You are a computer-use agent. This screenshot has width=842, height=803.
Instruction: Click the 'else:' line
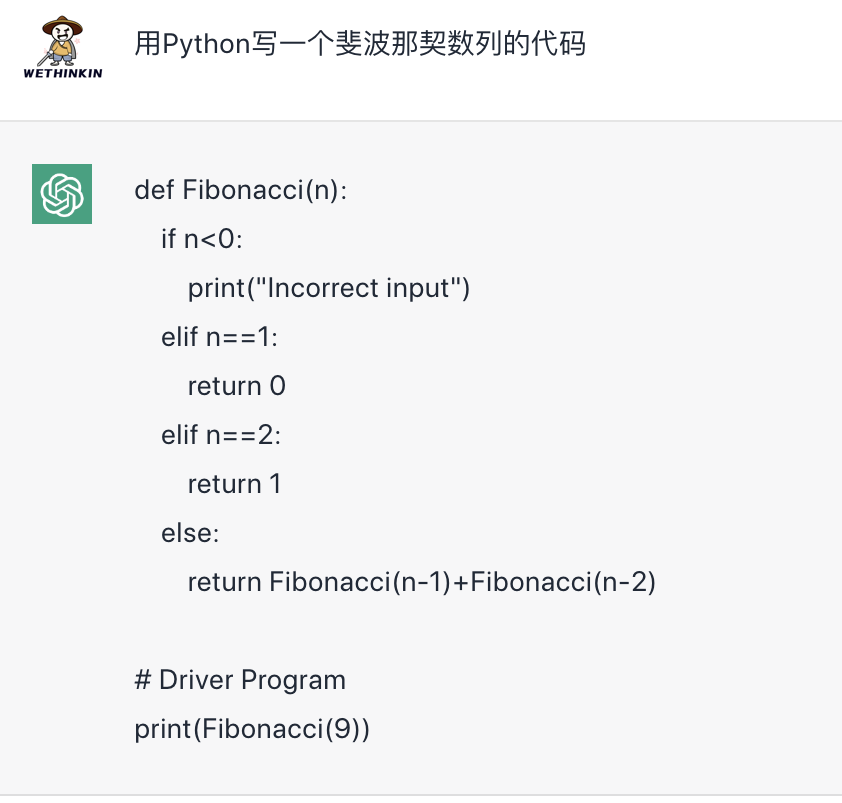pos(190,533)
